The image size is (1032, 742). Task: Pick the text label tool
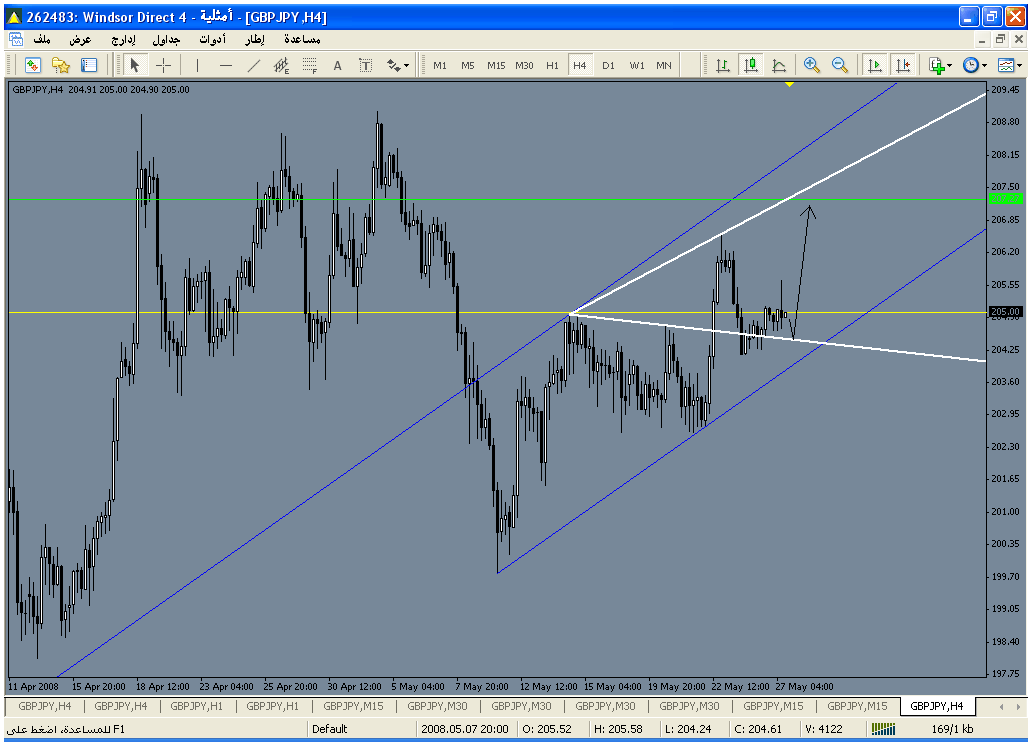(337, 65)
